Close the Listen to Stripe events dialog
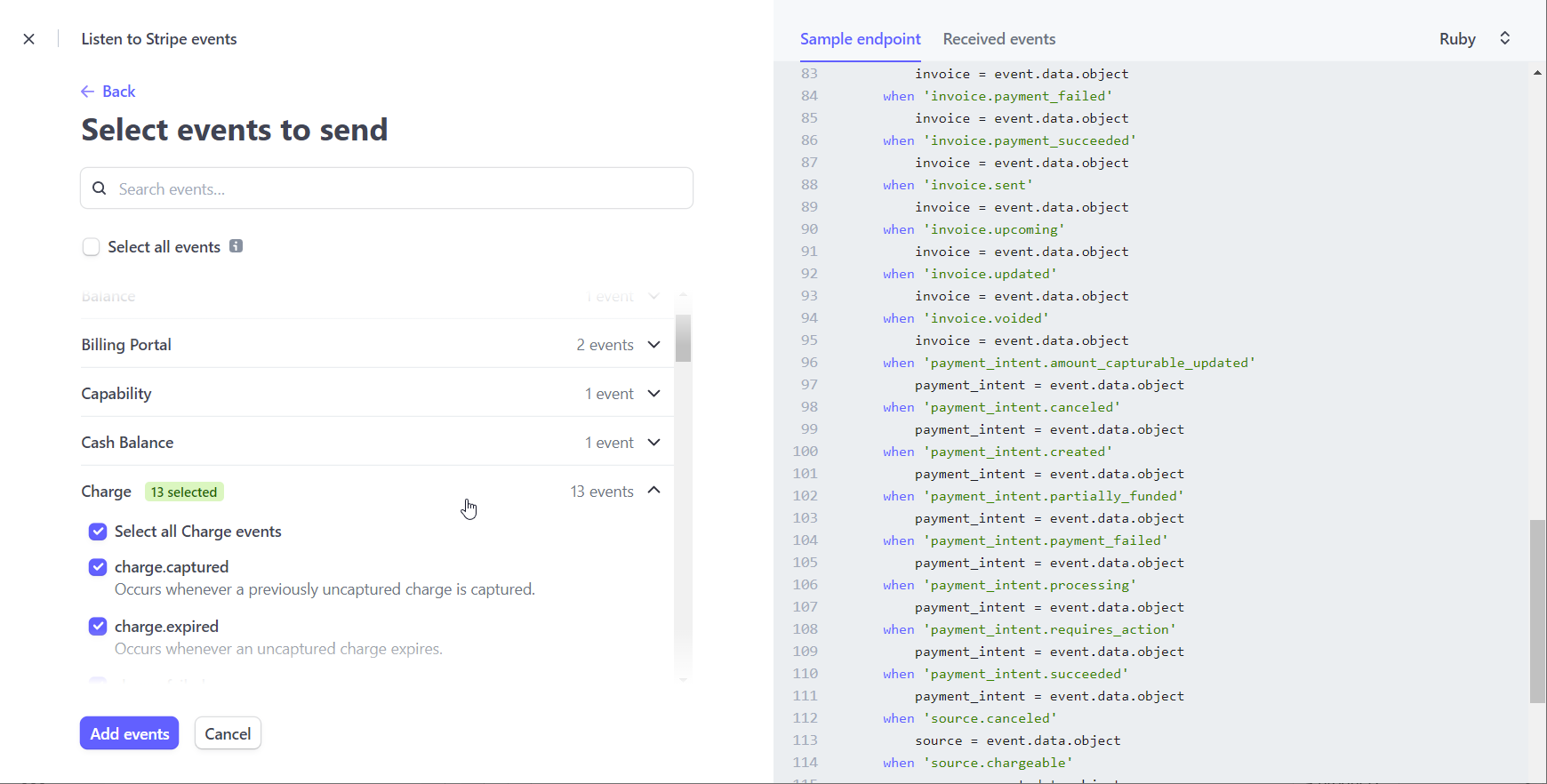The width and height of the screenshot is (1547, 784). [29, 39]
